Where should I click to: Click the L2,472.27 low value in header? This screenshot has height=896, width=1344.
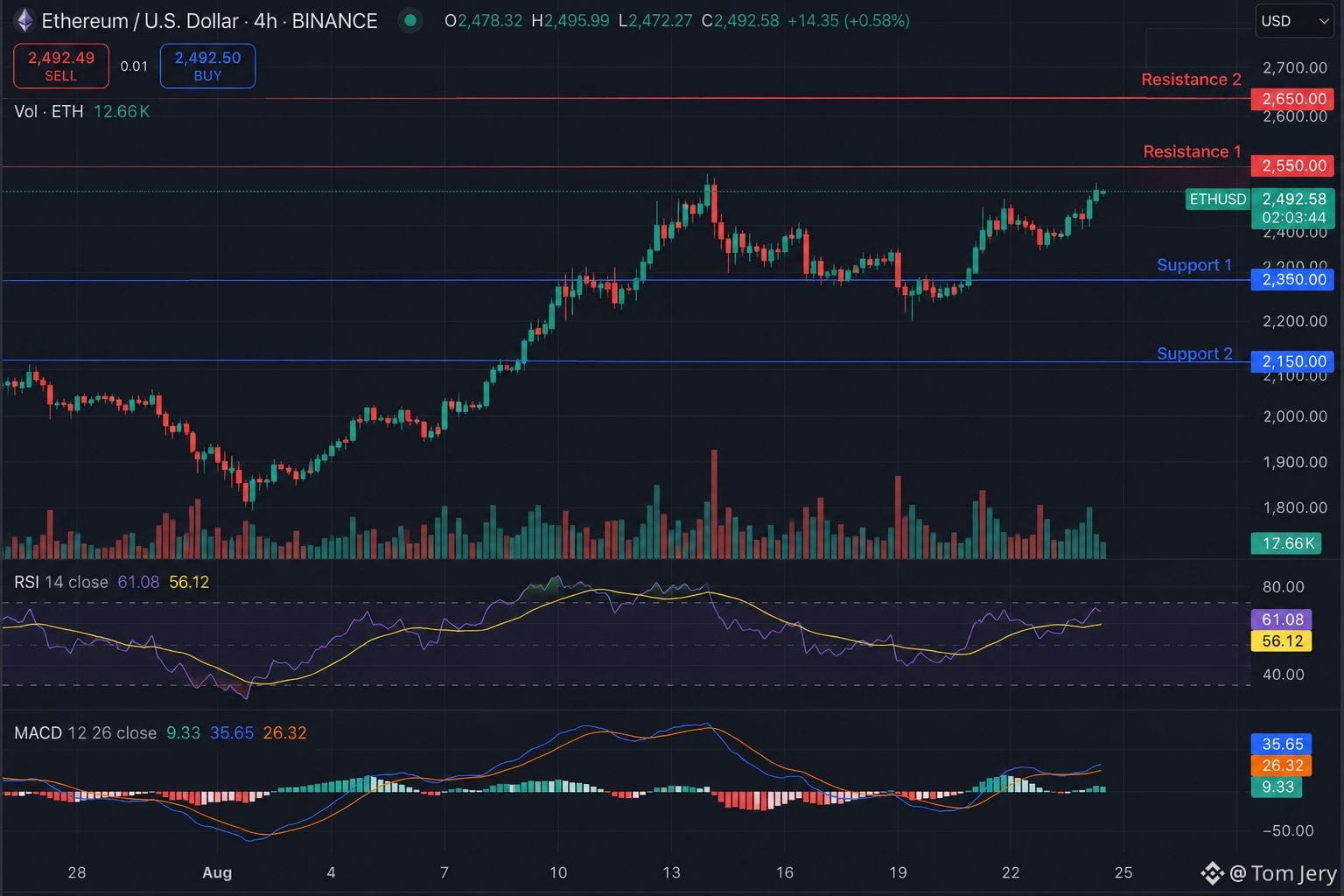(x=655, y=21)
